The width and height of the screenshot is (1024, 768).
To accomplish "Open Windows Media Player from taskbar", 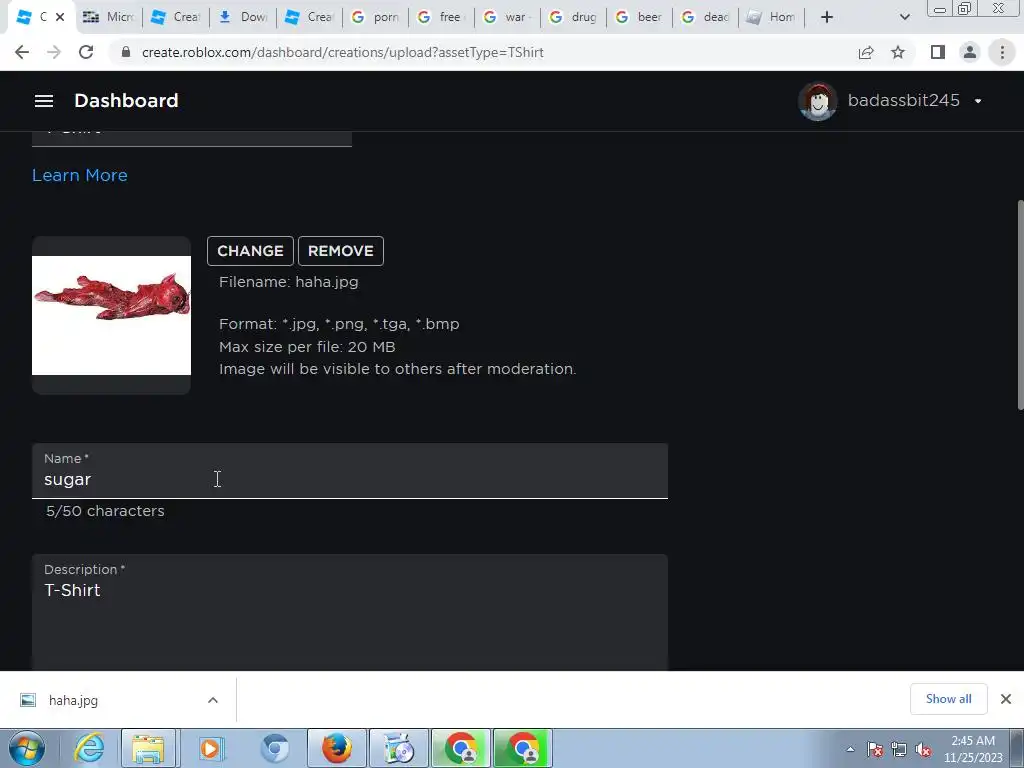I will tap(210, 748).
